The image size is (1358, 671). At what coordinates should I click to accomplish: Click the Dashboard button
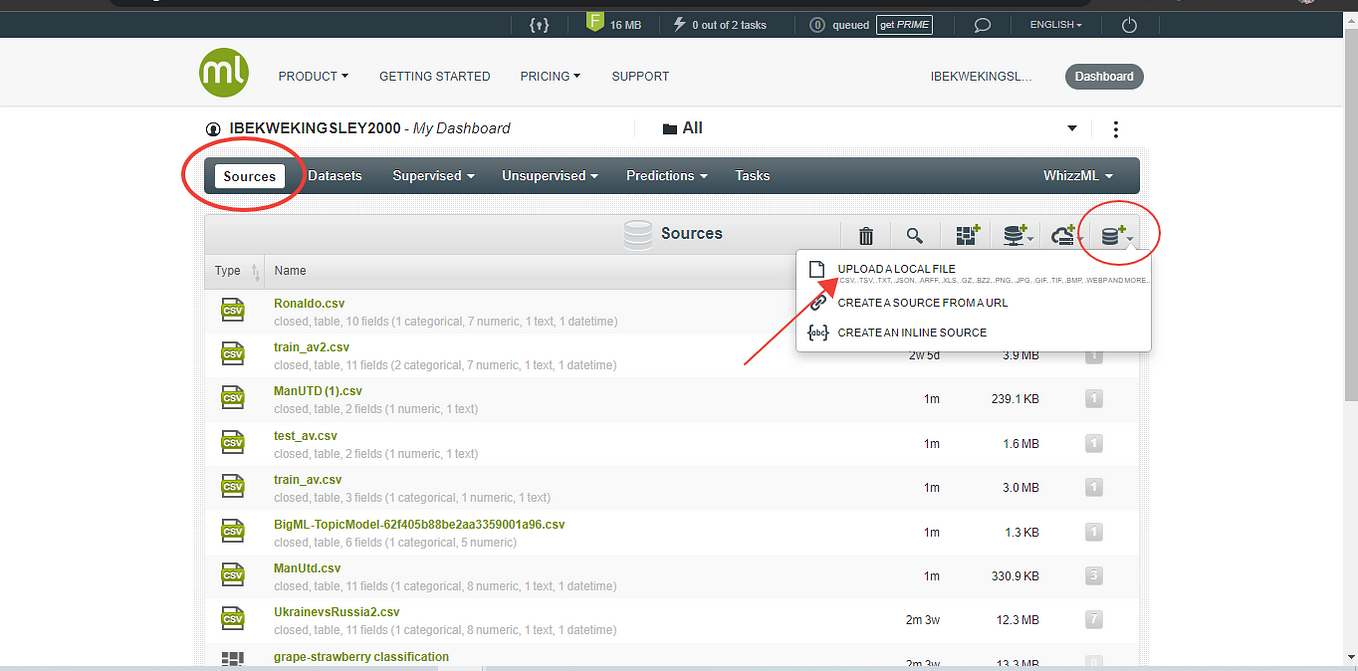click(x=1104, y=77)
